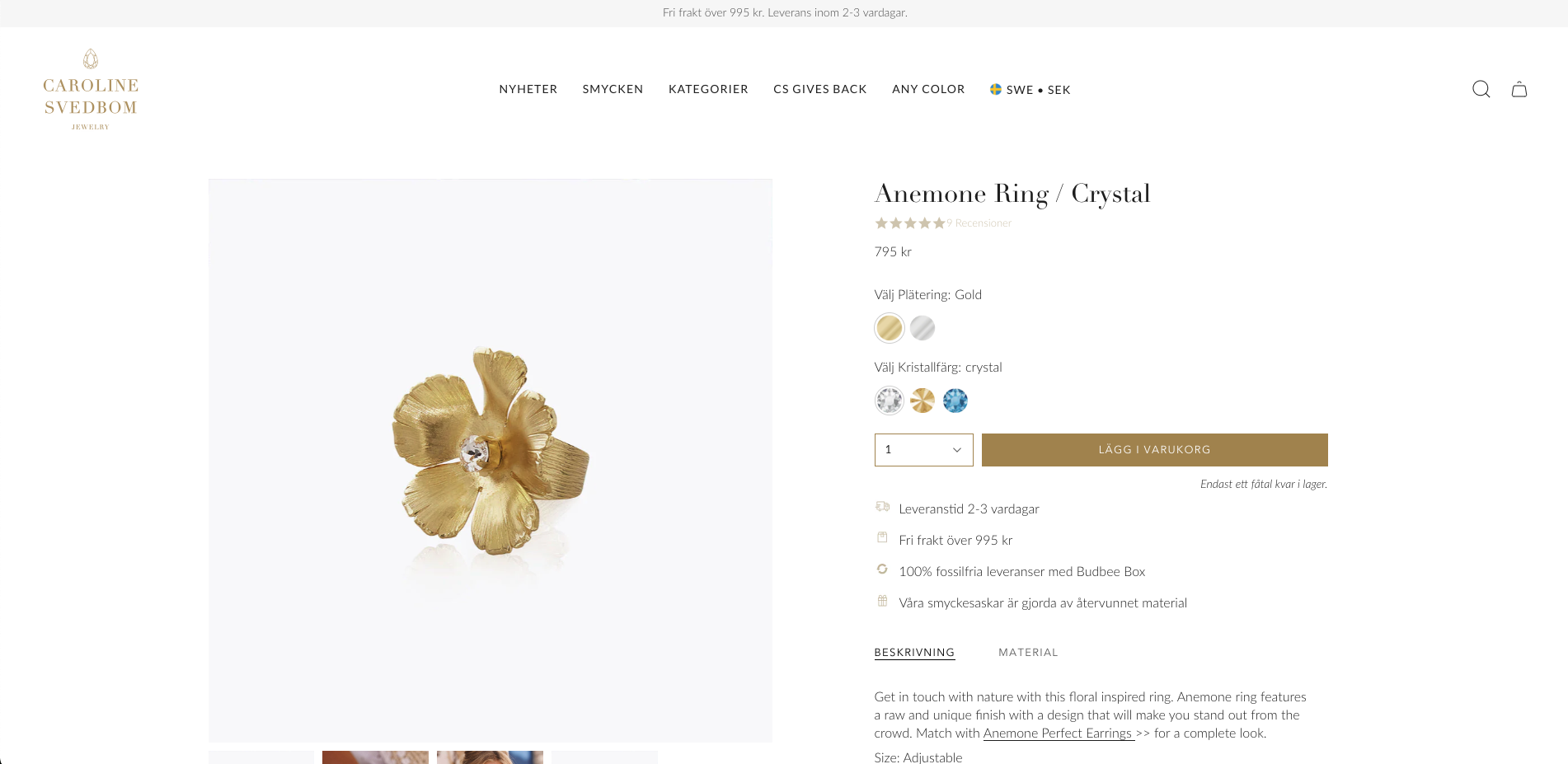Open the quantity dropdown

923,450
